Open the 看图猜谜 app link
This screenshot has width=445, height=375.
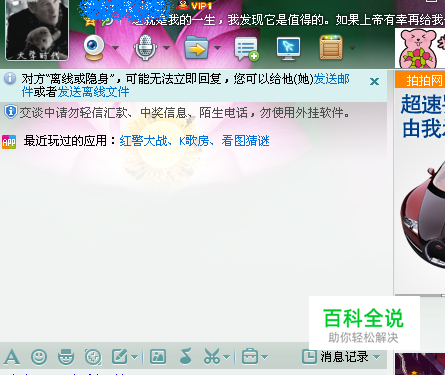245,141
